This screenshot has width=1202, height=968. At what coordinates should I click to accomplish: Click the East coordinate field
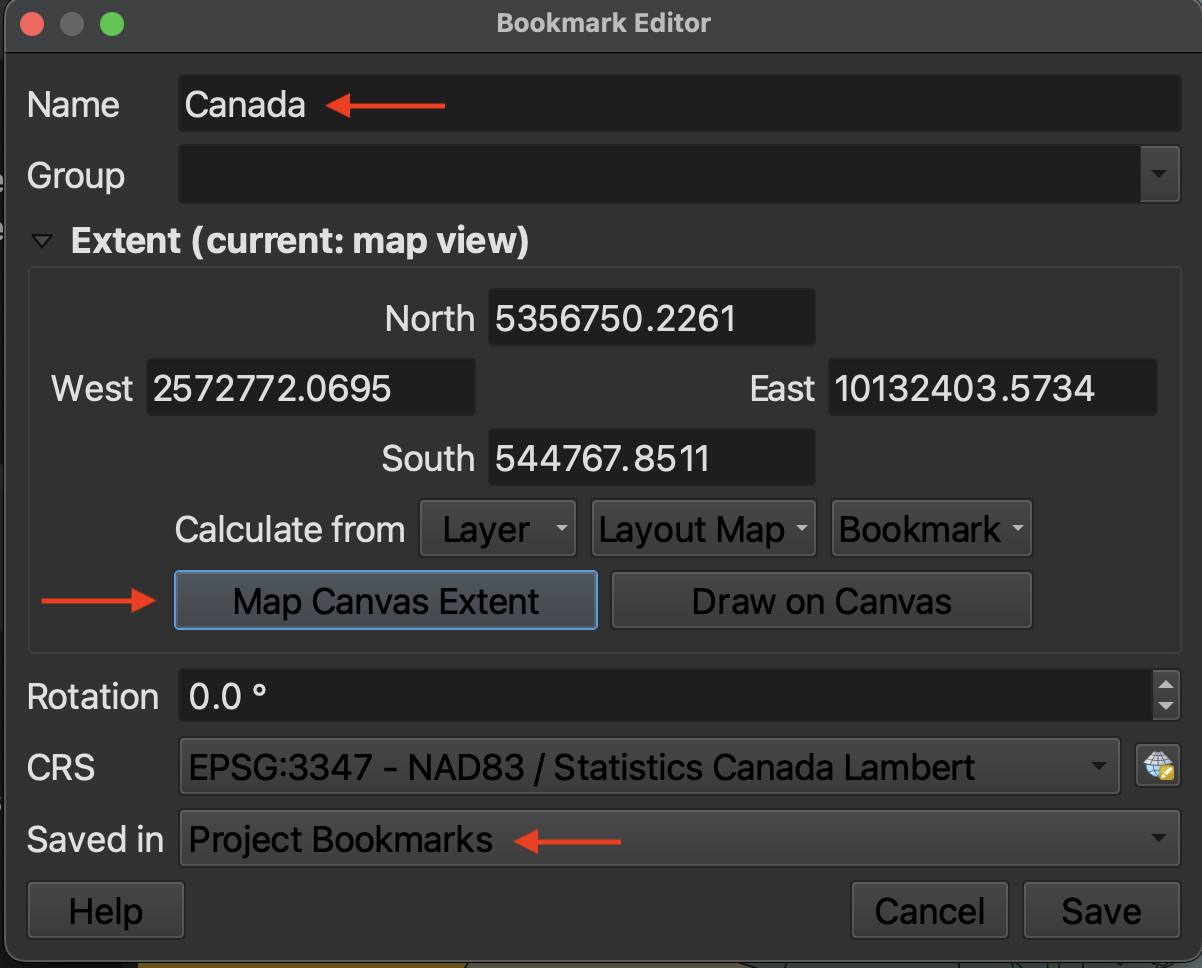(x=991, y=389)
